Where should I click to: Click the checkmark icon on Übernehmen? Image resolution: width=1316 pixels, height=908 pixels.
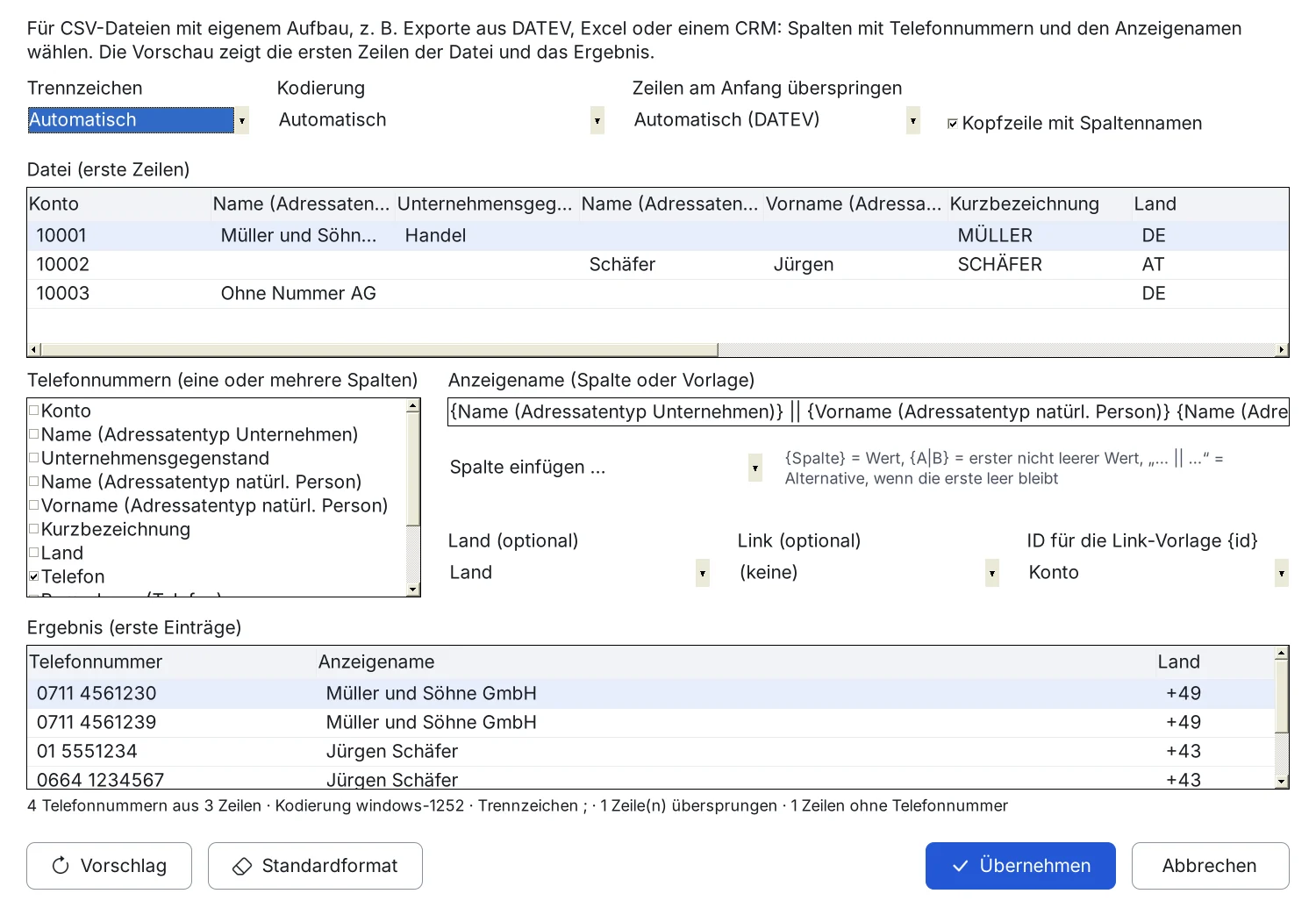961,866
